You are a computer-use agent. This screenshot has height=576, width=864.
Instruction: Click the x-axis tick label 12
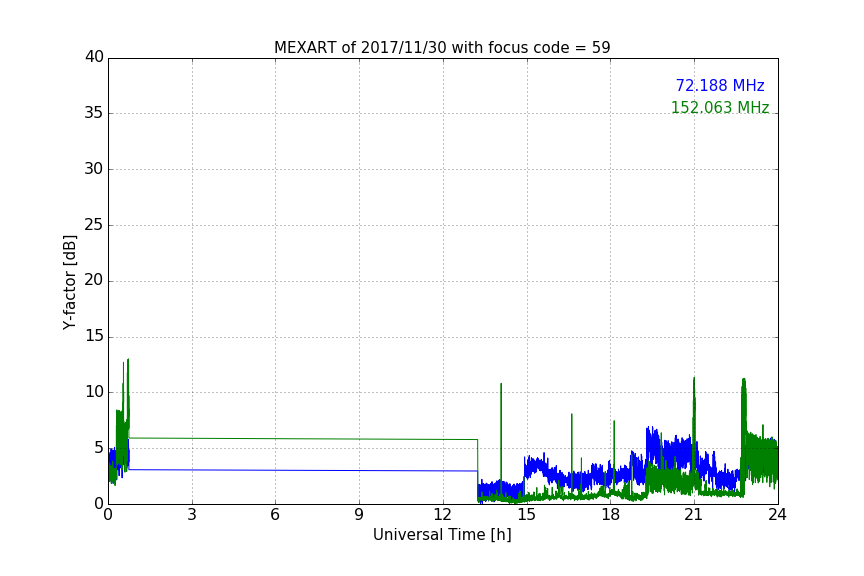click(443, 515)
